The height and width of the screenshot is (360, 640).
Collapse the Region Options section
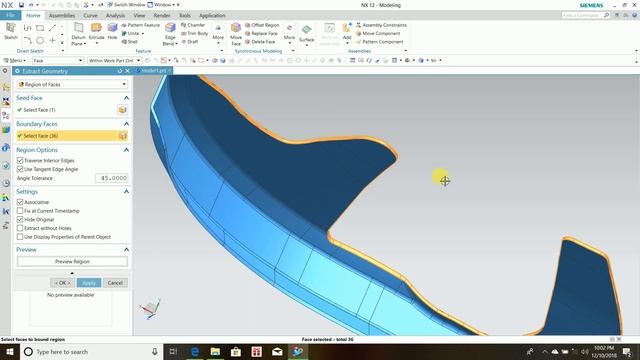tap(126, 150)
